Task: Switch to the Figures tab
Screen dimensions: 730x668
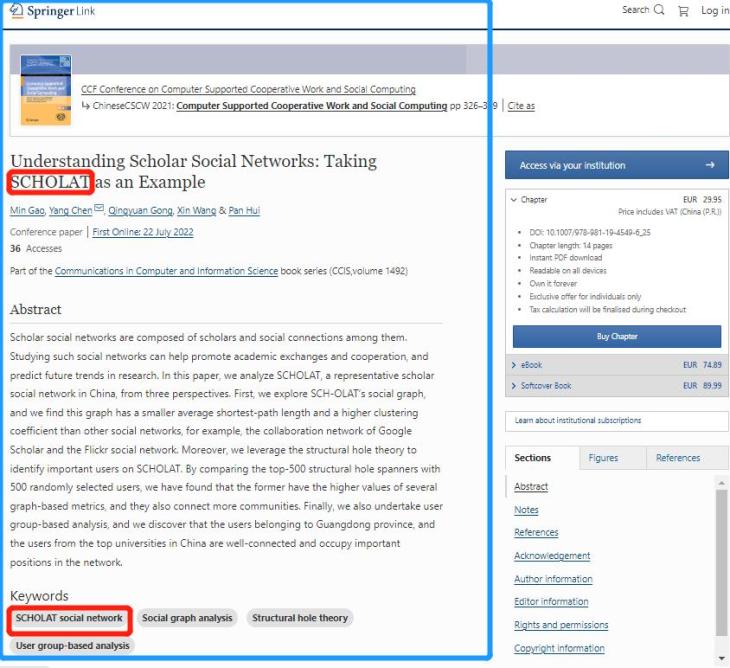Action: [x=603, y=458]
